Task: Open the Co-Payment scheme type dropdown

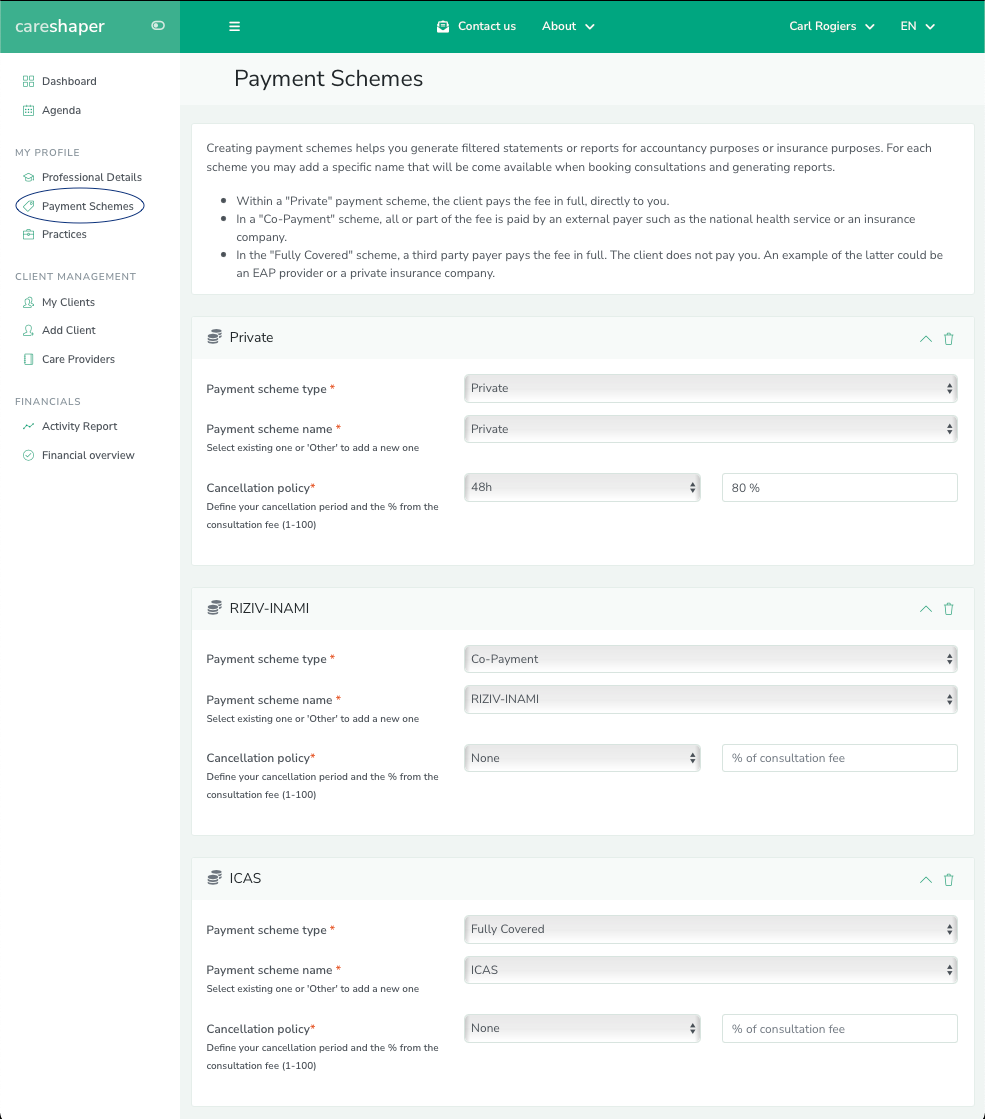Action: tap(710, 659)
